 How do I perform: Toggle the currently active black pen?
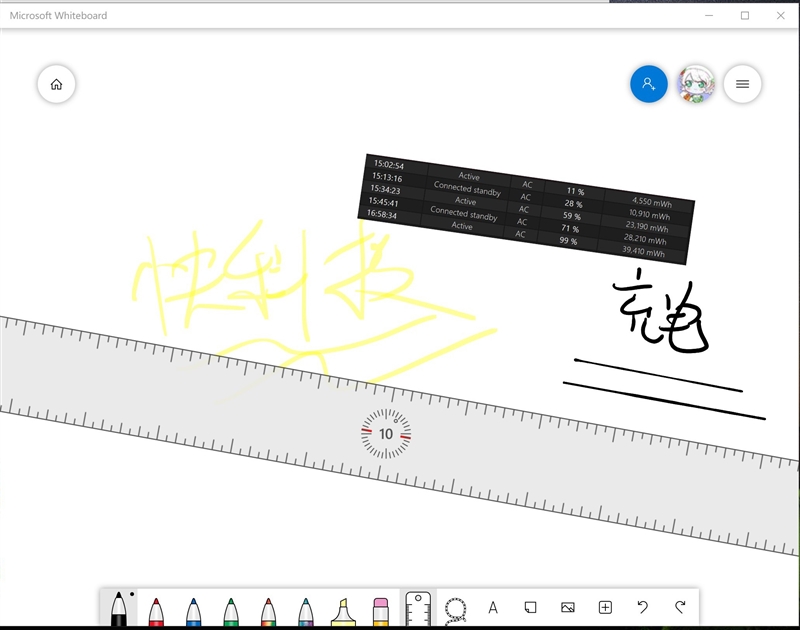pyautogui.click(x=119, y=608)
